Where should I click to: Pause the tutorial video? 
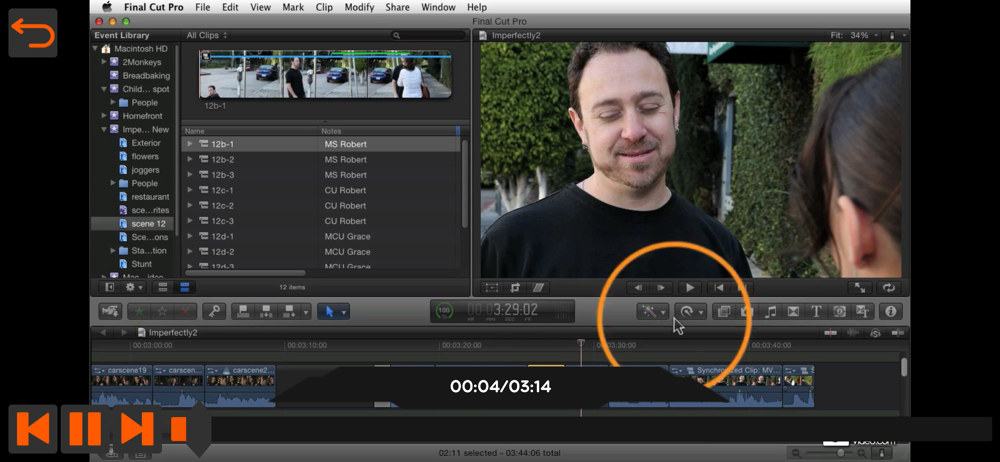(84, 428)
